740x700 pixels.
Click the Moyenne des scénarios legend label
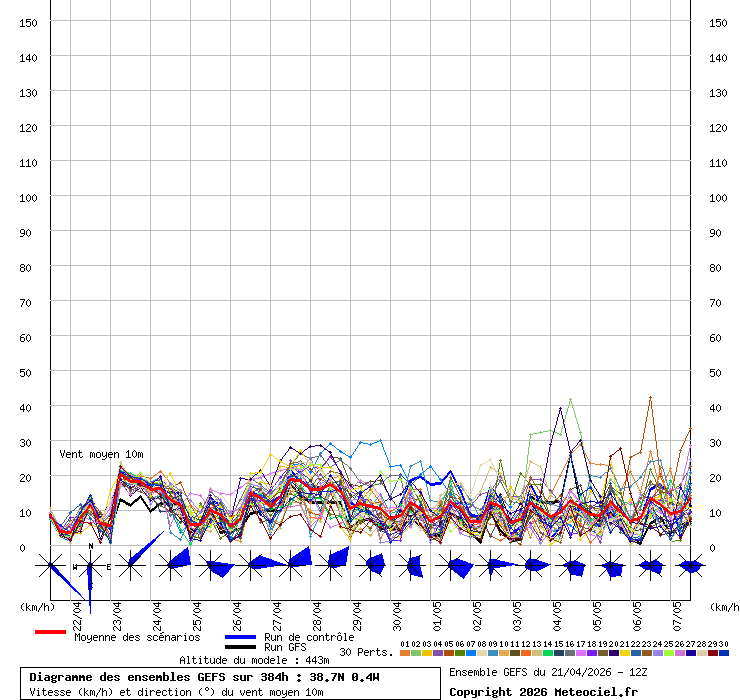click(136, 637)
